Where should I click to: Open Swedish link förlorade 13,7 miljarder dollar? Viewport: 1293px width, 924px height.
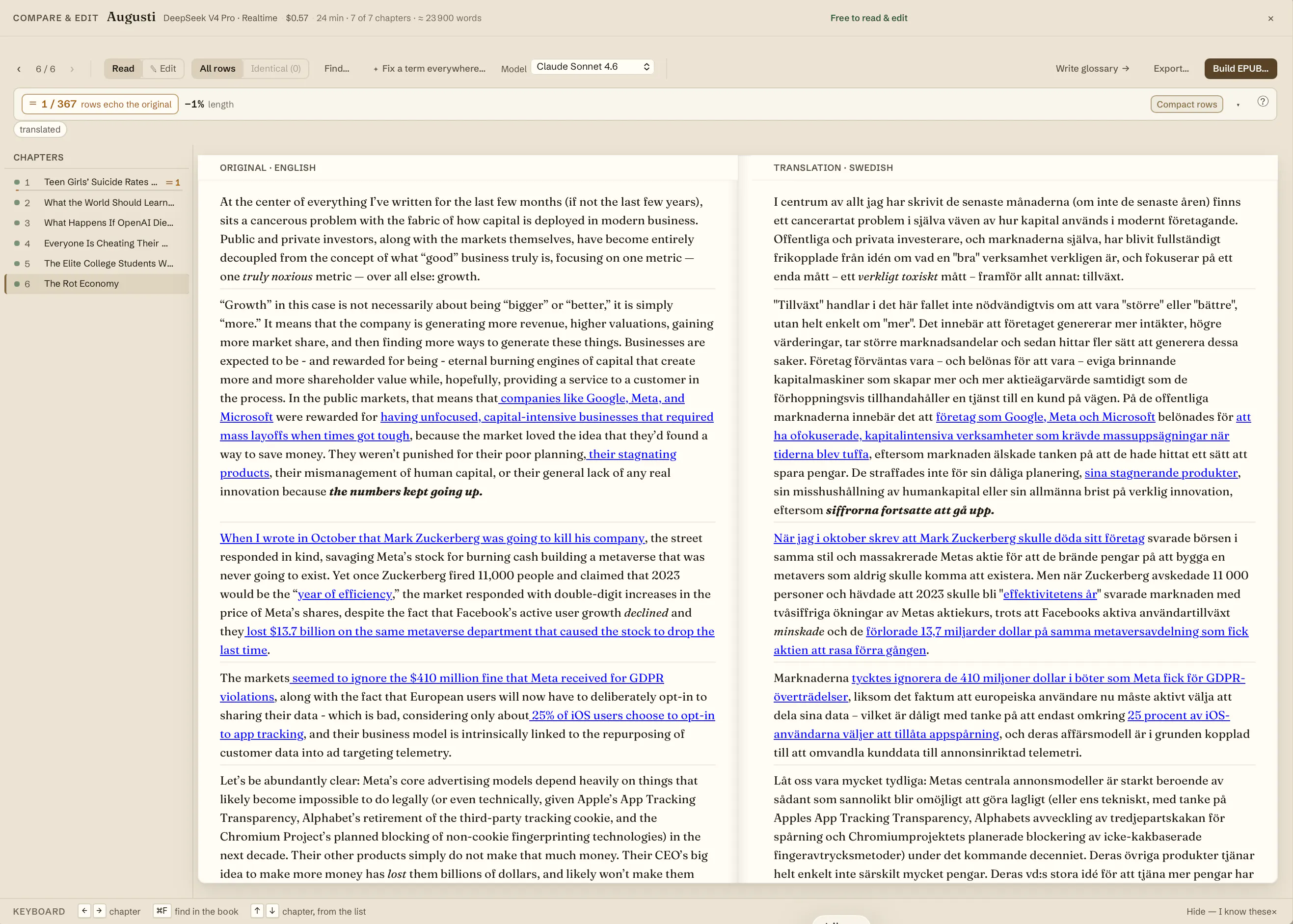pos(1057,631)
